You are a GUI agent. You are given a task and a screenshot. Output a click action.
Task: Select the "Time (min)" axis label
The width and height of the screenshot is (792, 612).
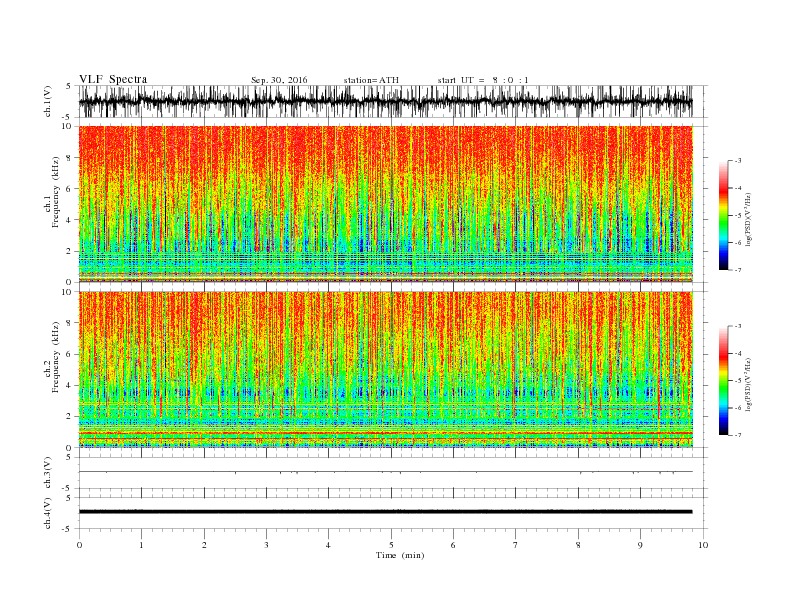click(400, 555)
